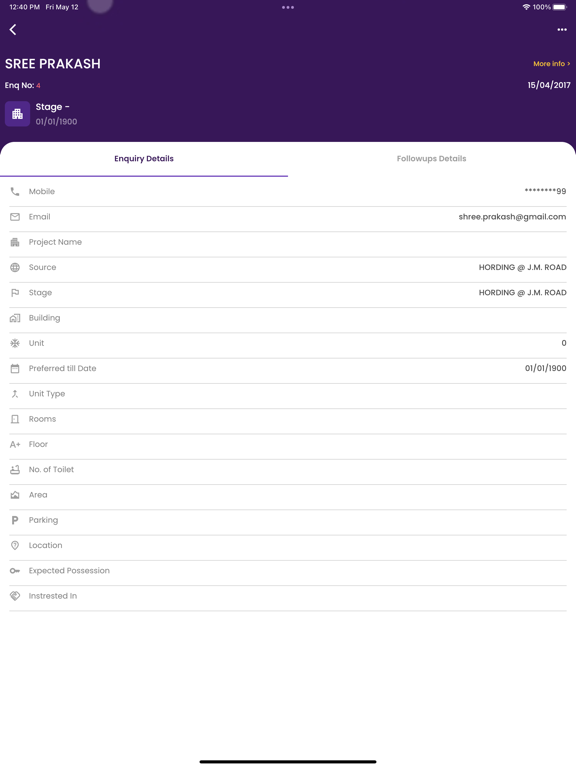This screenshot has width=576, height=768.
Task: Tap the Unit Type icon
Action: tap(15, 394)
